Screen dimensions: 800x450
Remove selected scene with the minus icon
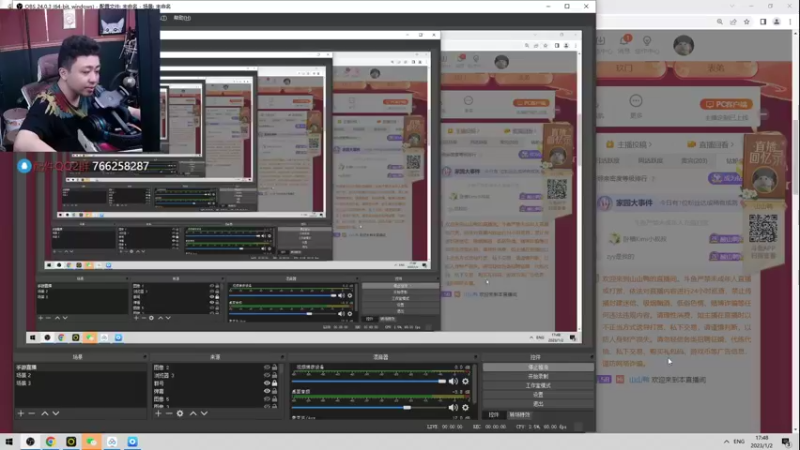pyautogui.click(x=32, y=413)
